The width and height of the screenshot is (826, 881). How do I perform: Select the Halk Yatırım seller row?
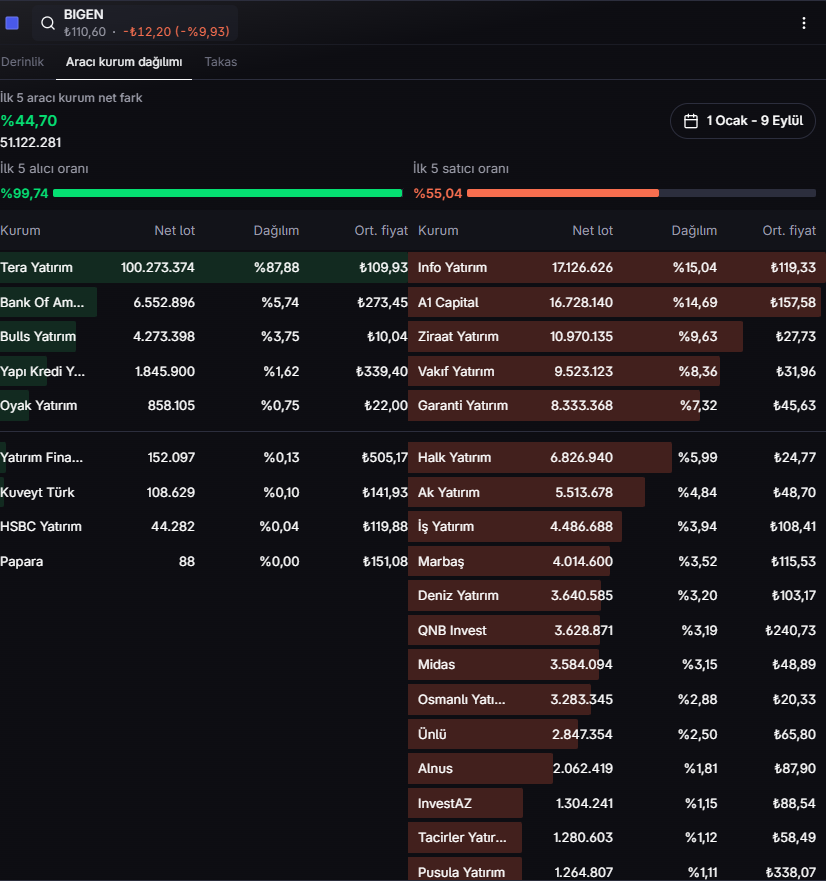(617, 457)
